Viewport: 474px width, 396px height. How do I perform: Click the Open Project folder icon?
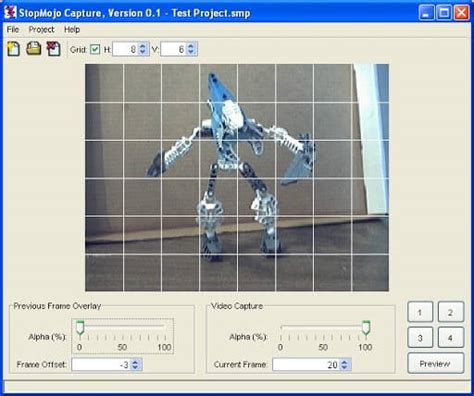click(34, 49)
